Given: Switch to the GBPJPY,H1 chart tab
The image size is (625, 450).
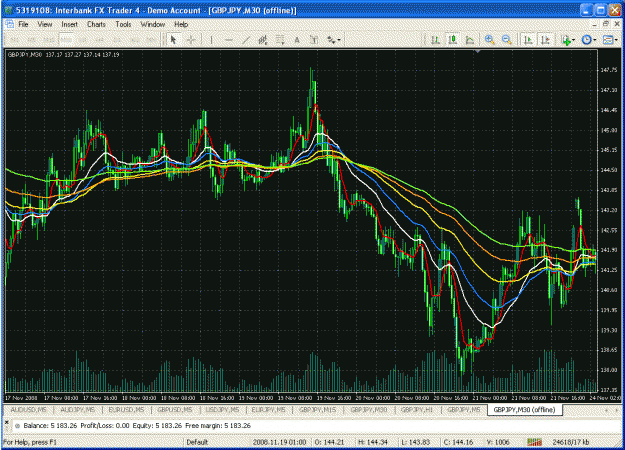Looking at the screenshot, I should [x=417, y=409].
